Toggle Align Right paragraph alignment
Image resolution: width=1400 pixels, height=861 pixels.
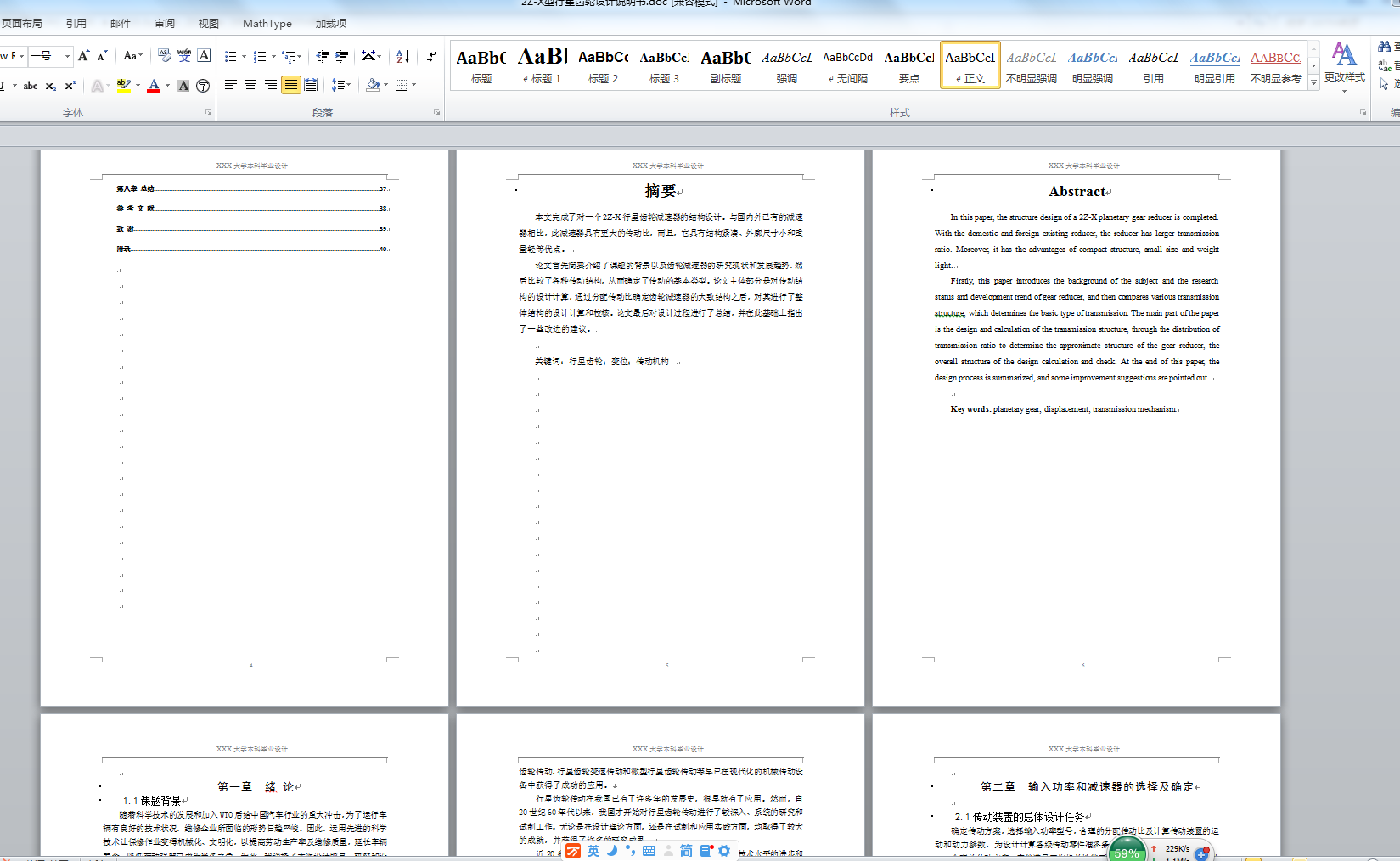pos(270,85)
